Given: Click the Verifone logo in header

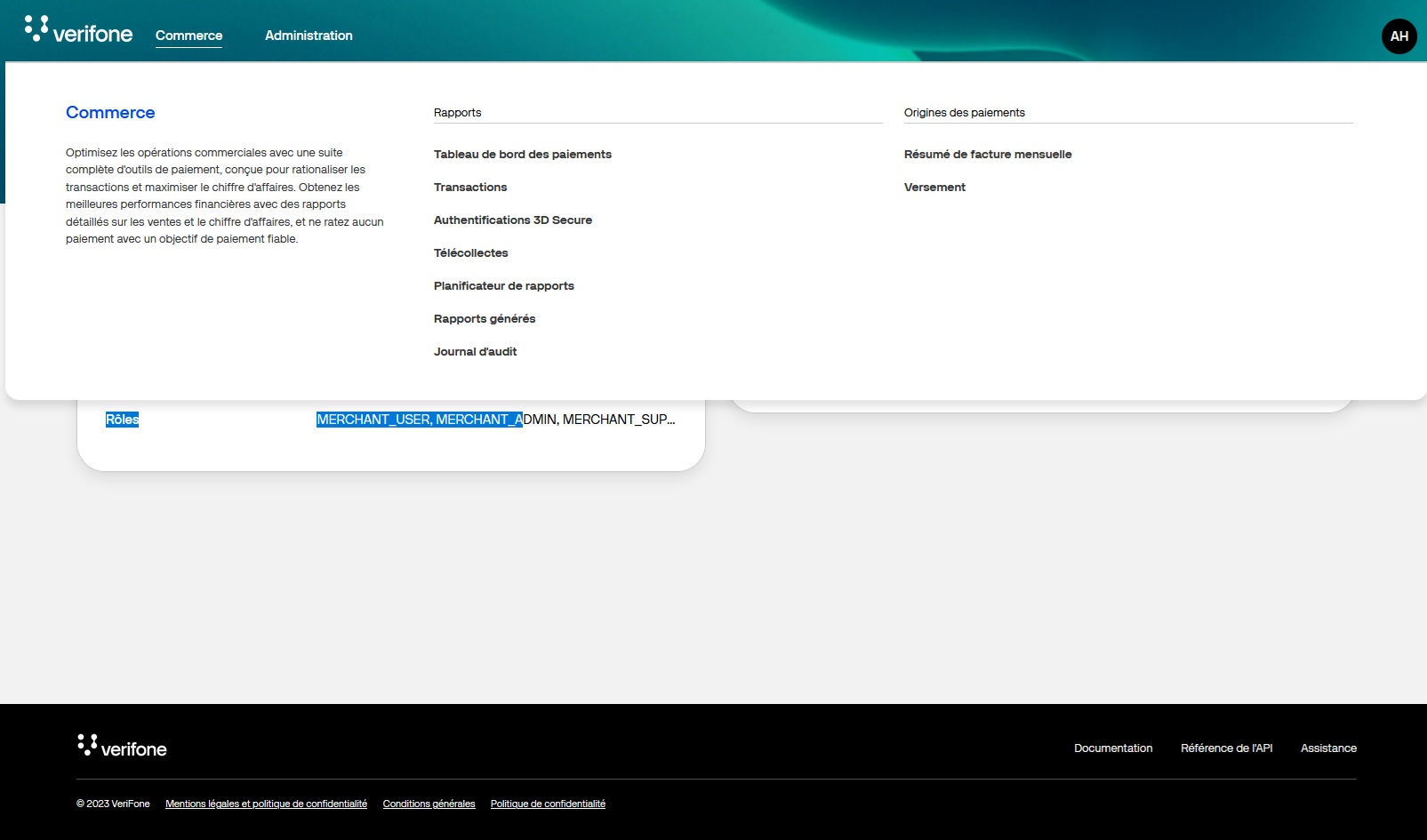Looking at the screenshot, I should [x=78, y=31].
